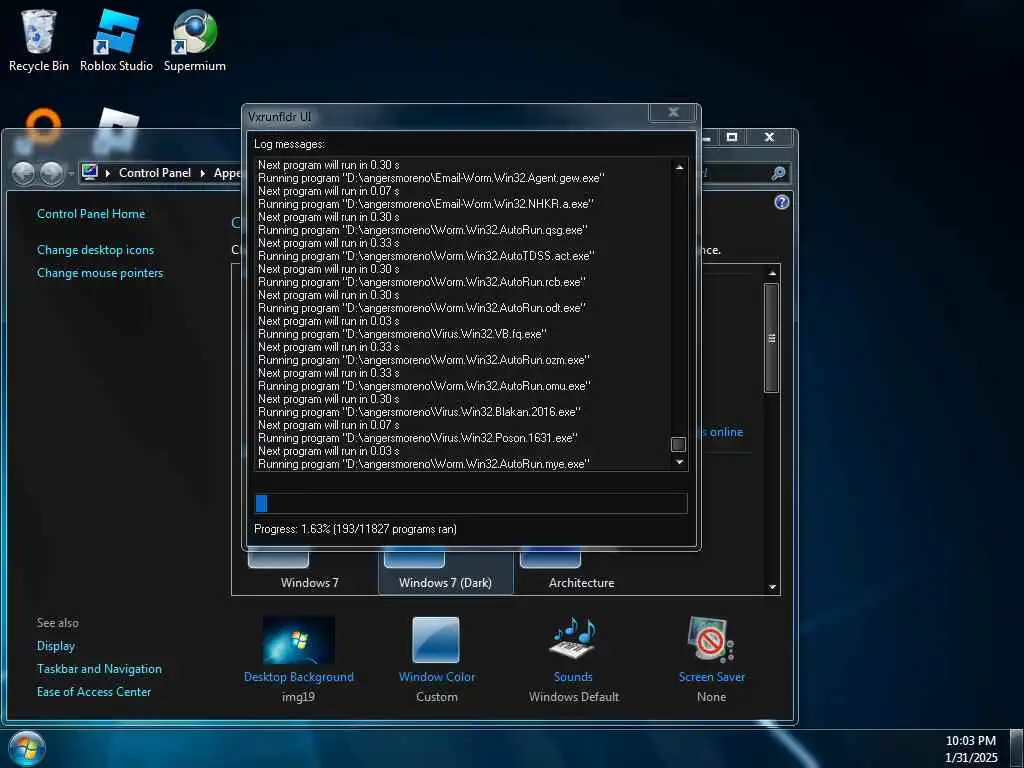1024x768 pixels.
Task: Select the Architecture theme
Action: [x=581, y=573]
